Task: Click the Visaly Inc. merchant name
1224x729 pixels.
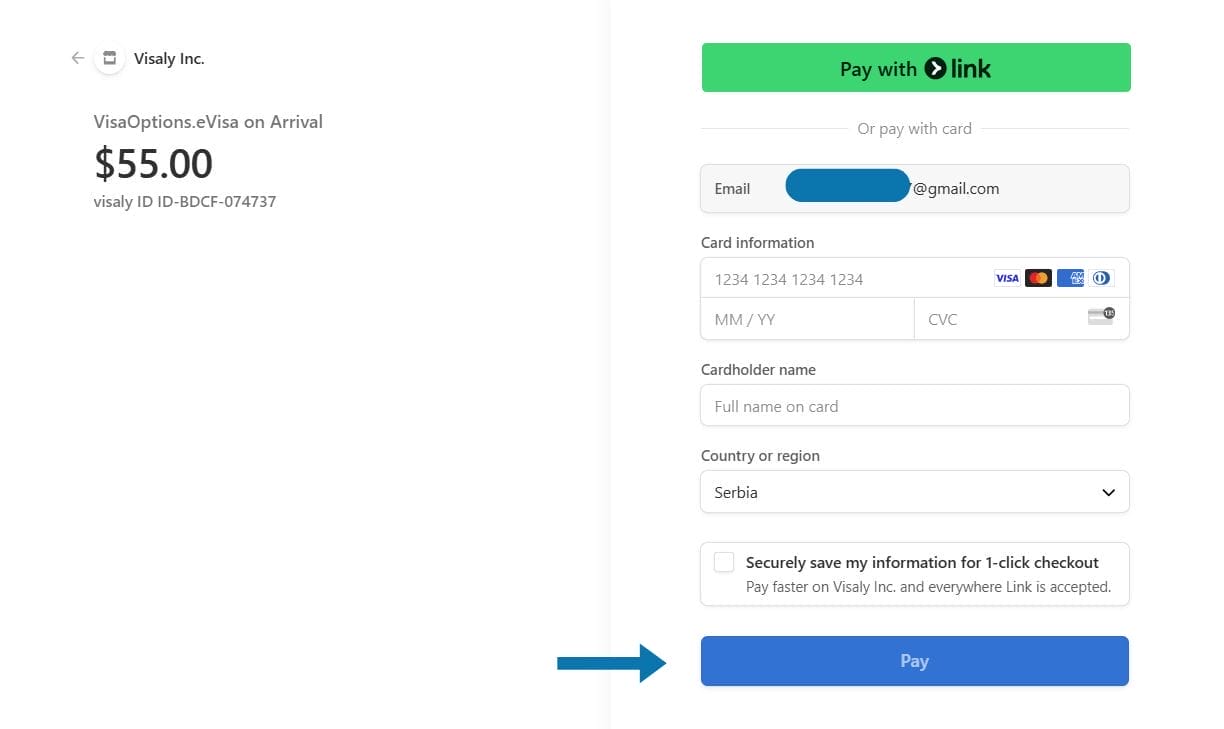Action: point(169,59)
